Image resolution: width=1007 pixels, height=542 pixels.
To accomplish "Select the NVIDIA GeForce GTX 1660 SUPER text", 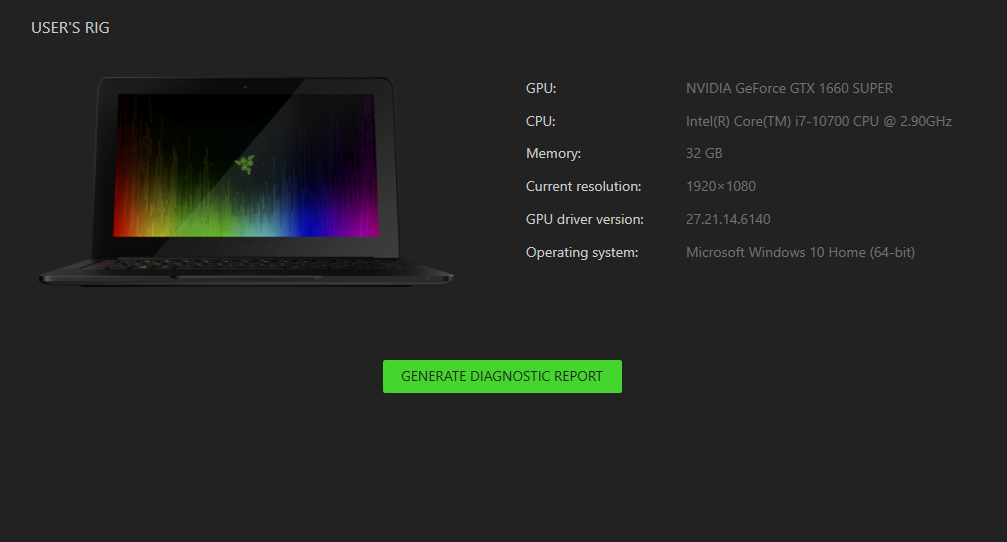I will tap(789, 89).
